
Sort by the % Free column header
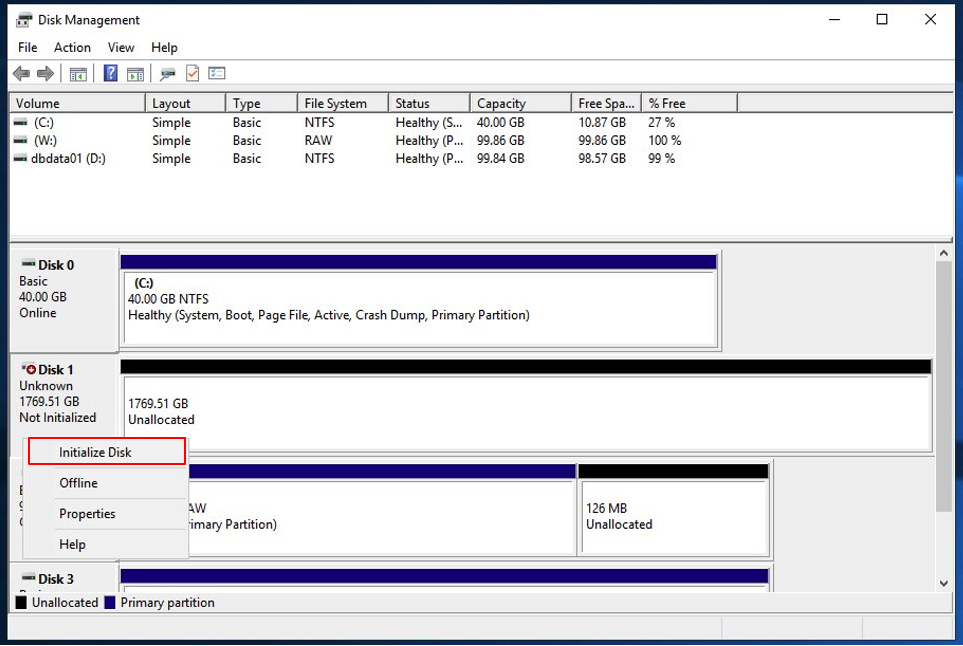click(x=689, y=103)
